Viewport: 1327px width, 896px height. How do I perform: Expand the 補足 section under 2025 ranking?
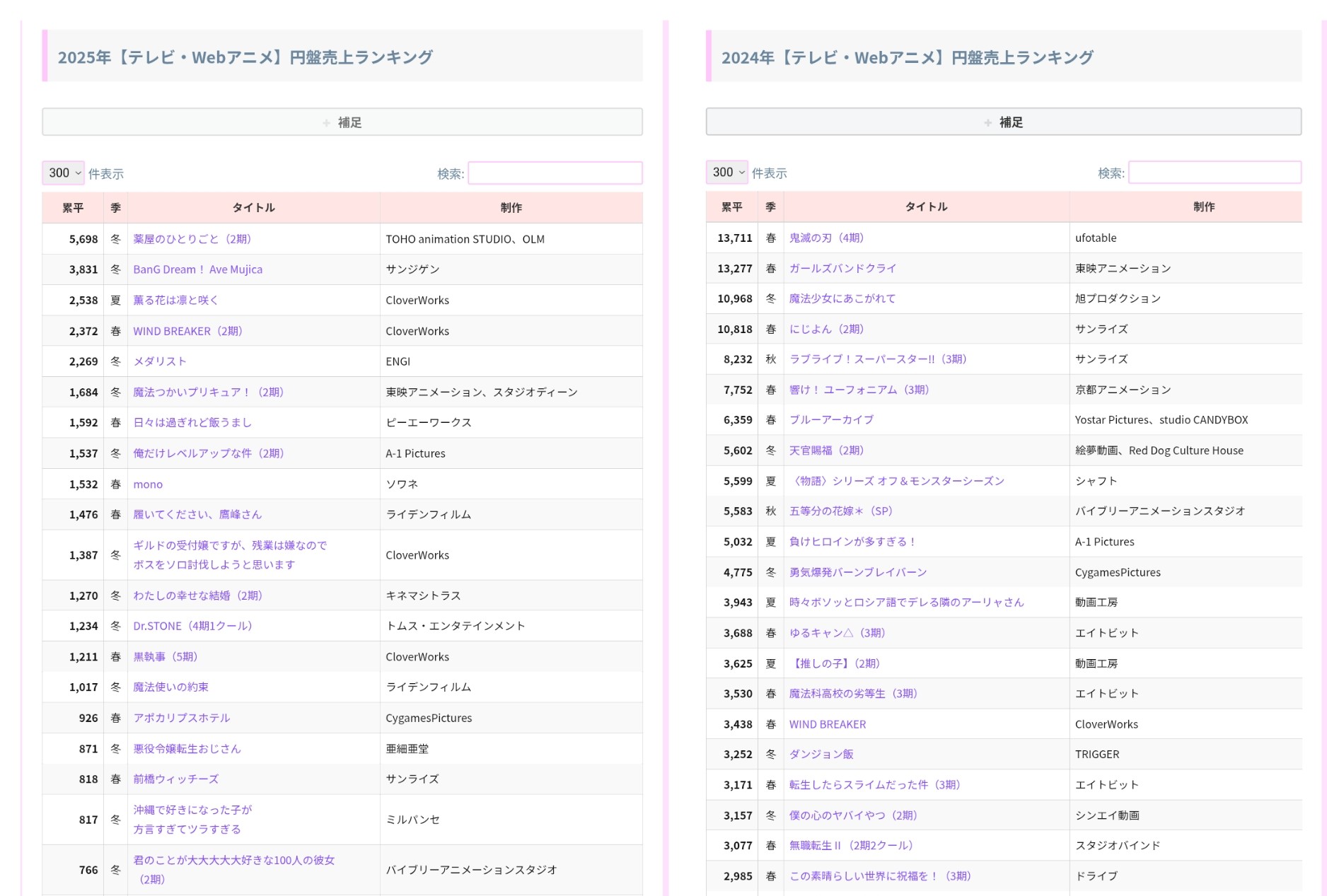tap(342, 122)
